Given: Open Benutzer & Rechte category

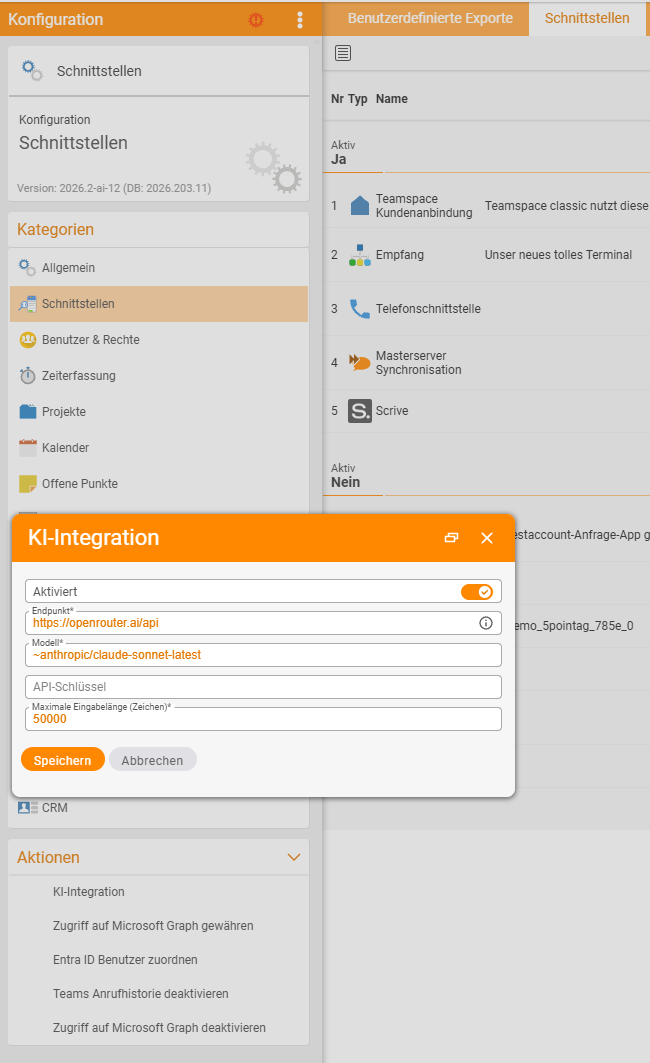Looking at the screenshot, I should [x=159, y=340].
